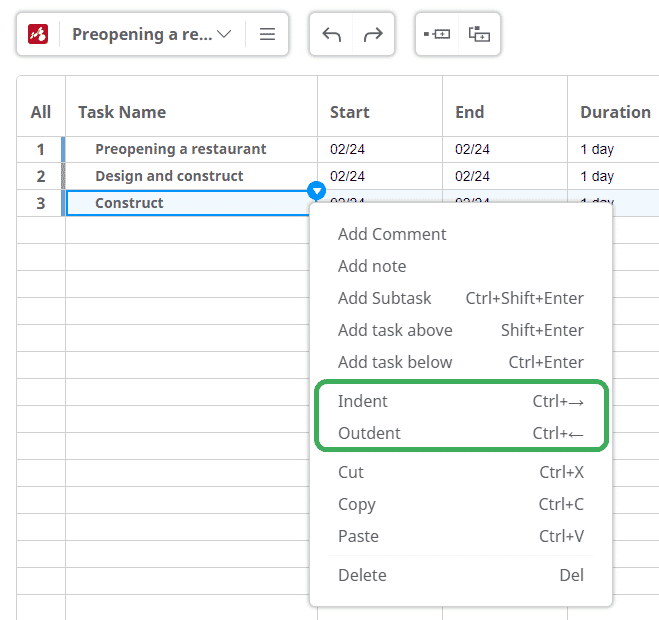The width and height of the screenshot is (659, 620).
Task: Choose Add task above menu entry
Action: tap(461, 330)
